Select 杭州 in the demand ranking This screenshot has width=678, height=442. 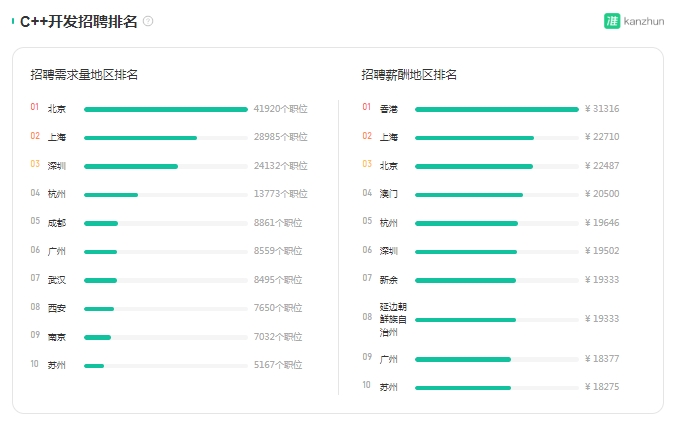tap(56, 194)
